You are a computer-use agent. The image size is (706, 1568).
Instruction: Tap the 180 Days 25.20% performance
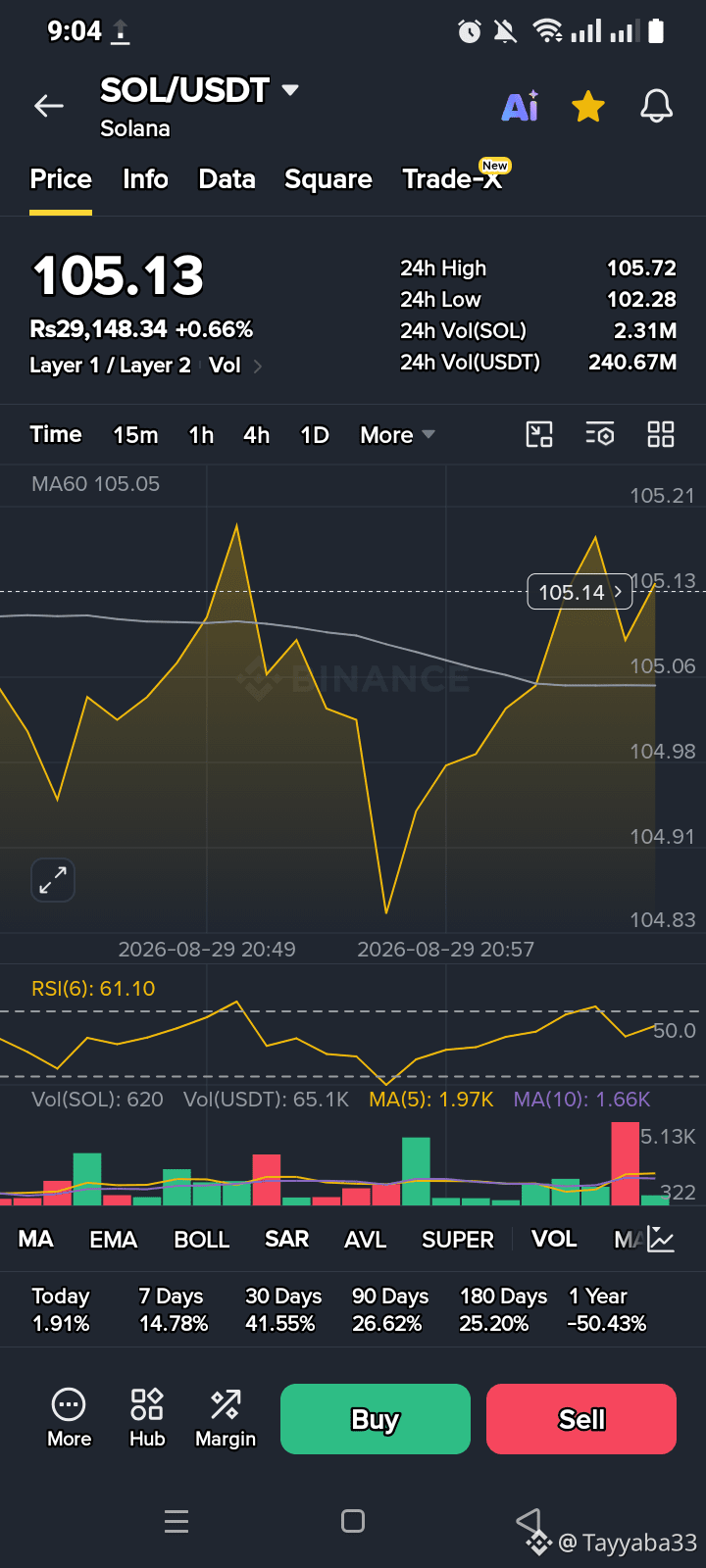[503, 1310]
